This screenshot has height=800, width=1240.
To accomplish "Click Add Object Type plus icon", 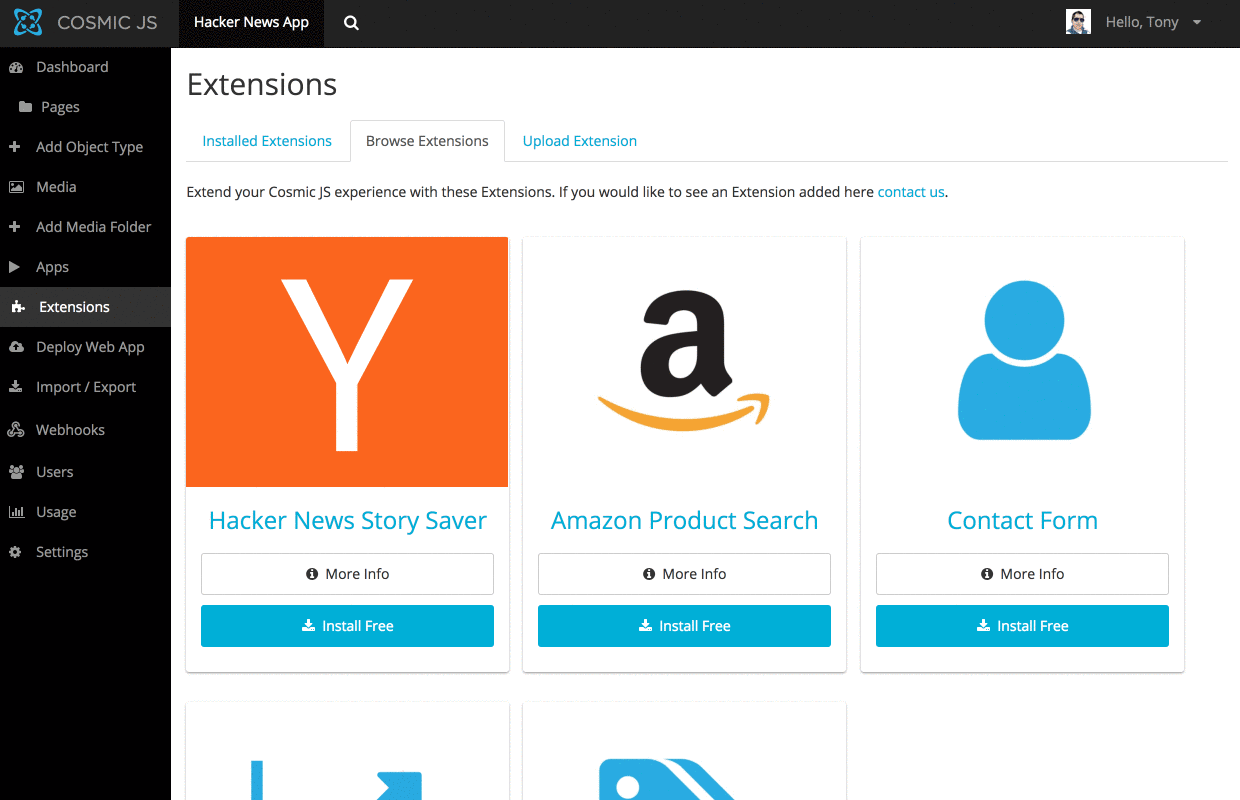I will tap(15, 147).
